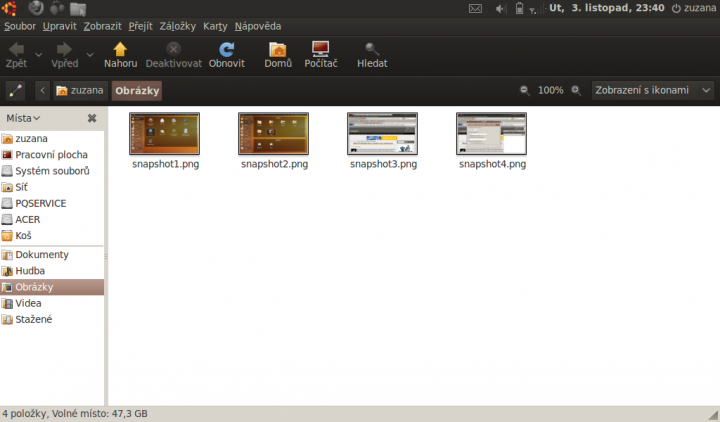720x422 pixels.
Task: Open Systém souborů in the sidebar
Action: (52, 171)
